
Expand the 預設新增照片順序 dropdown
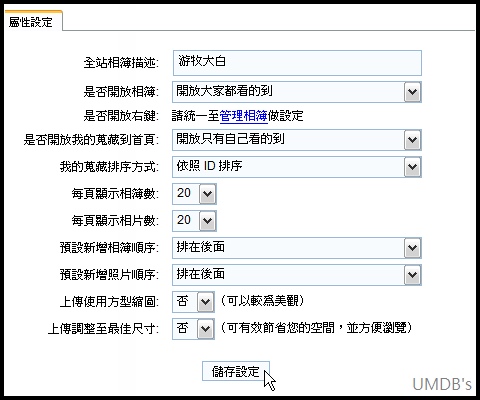(x=297, y=275)
